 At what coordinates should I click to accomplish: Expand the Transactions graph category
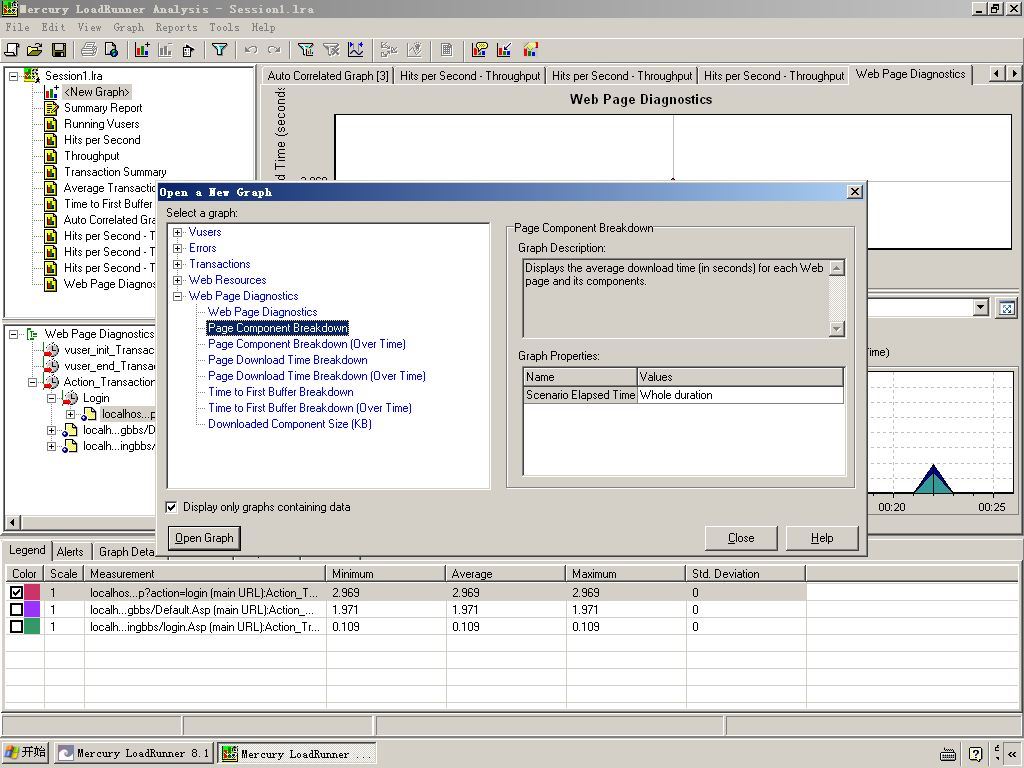coord(178,264)
